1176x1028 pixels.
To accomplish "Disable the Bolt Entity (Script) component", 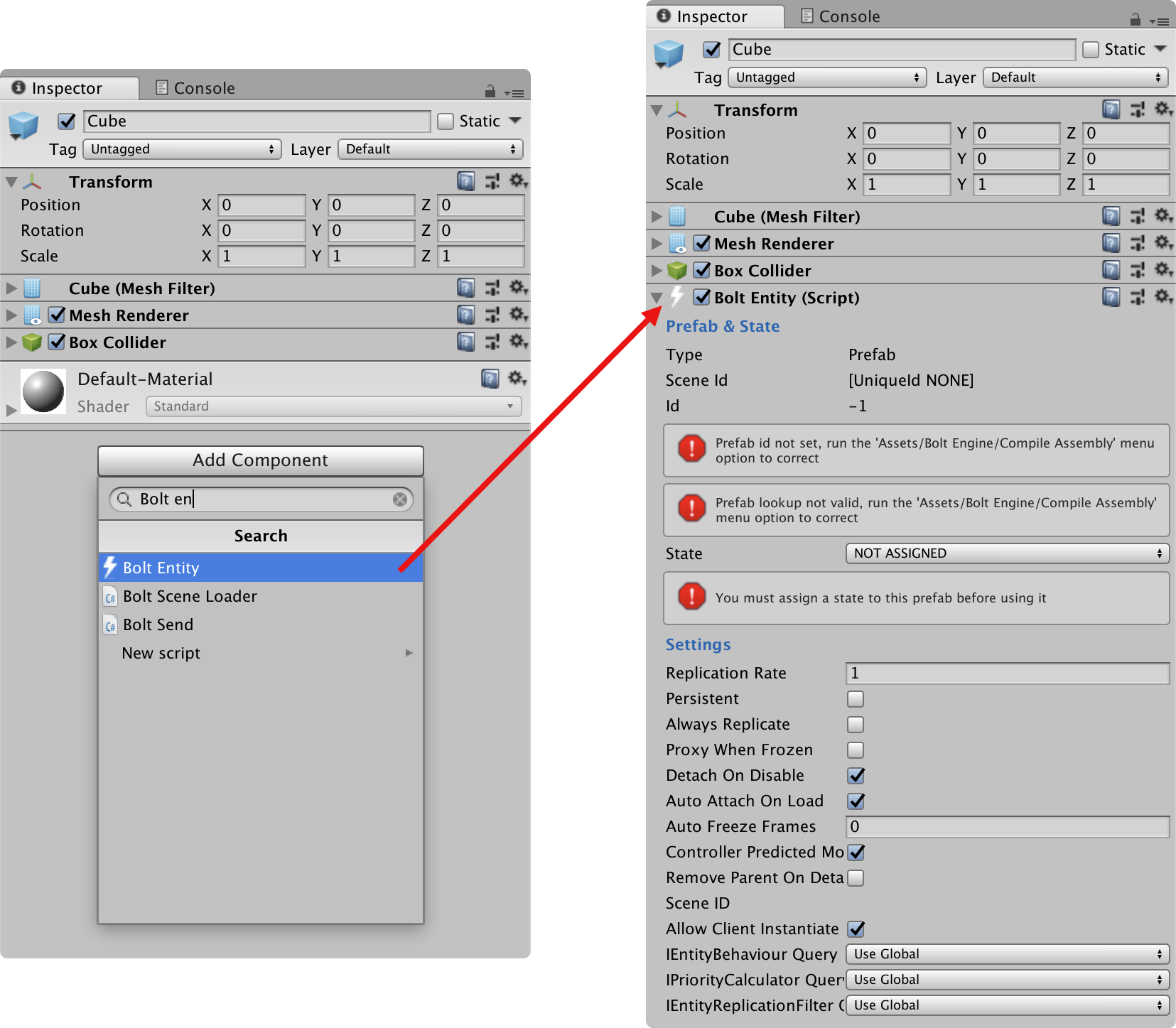I will click(702, 297).
